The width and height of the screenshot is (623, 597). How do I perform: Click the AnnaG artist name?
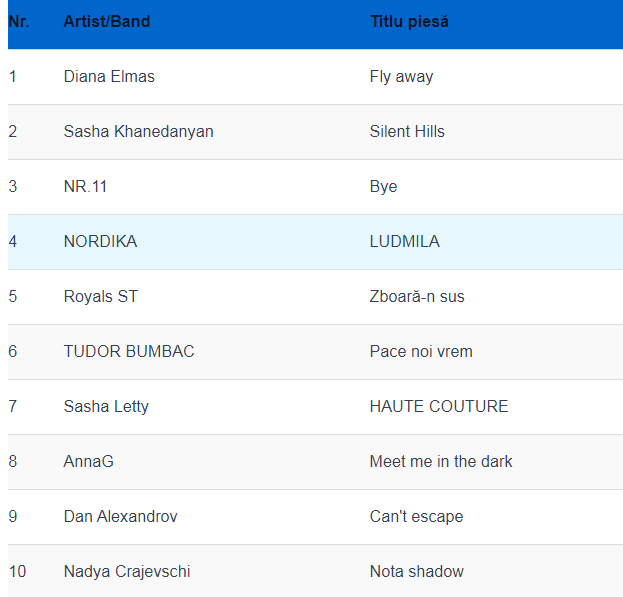coord(86,462)
